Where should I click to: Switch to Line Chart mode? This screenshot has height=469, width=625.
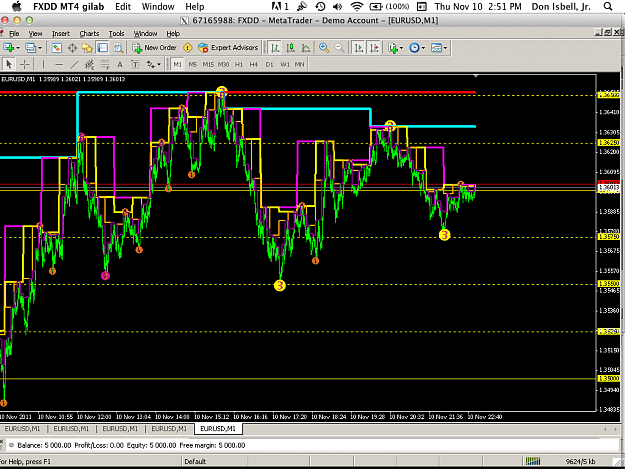306,48
